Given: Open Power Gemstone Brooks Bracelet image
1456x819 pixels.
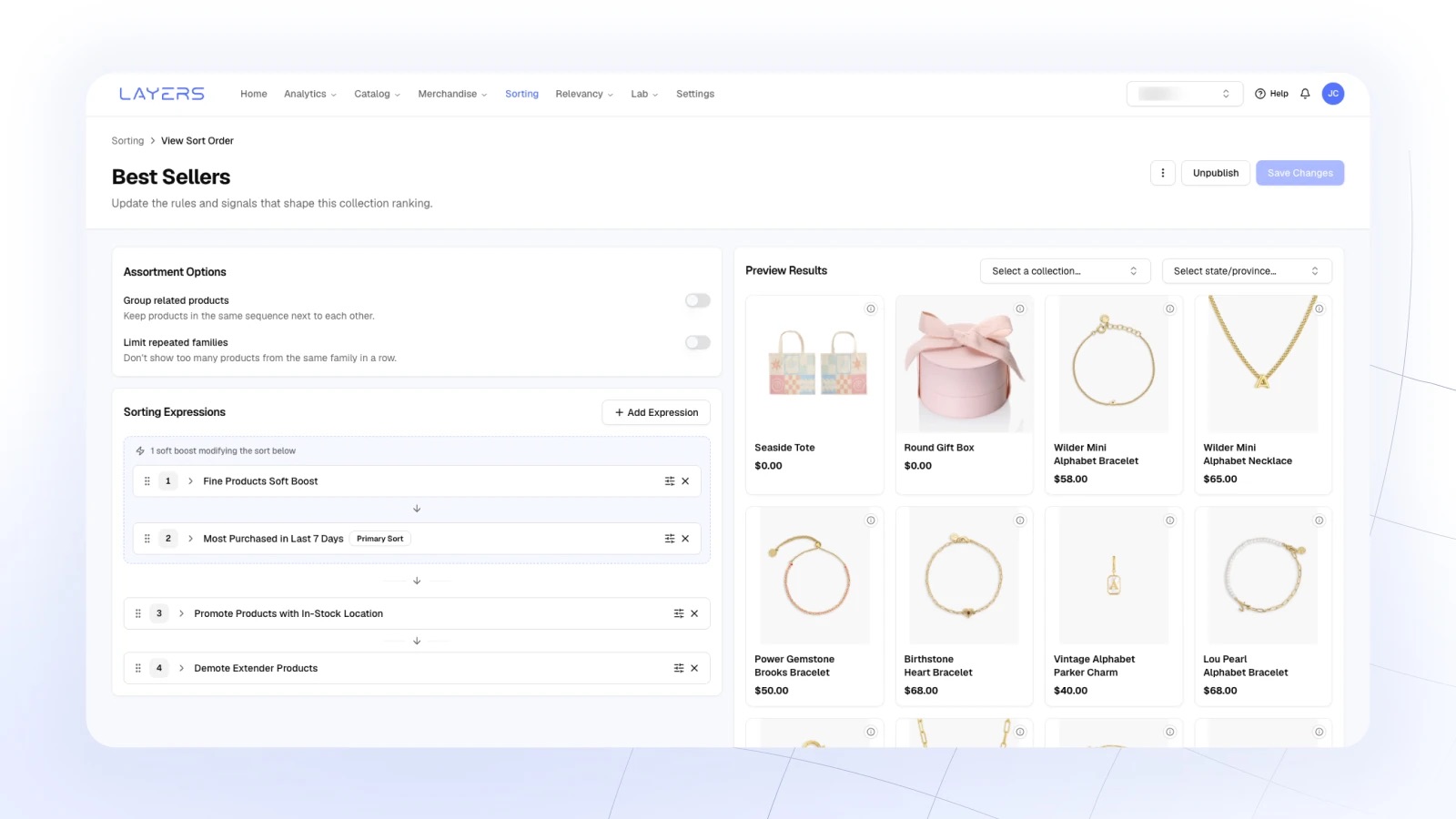Looking at the screenshot, I should point(815,576).
